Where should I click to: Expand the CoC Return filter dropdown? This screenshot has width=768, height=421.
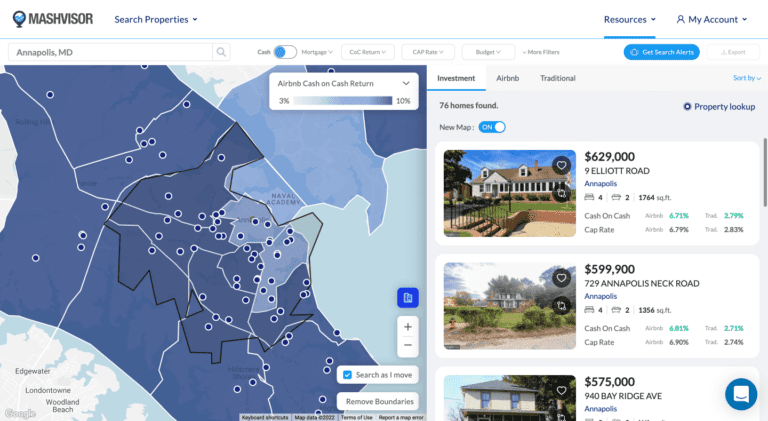(x=367, y=52)
